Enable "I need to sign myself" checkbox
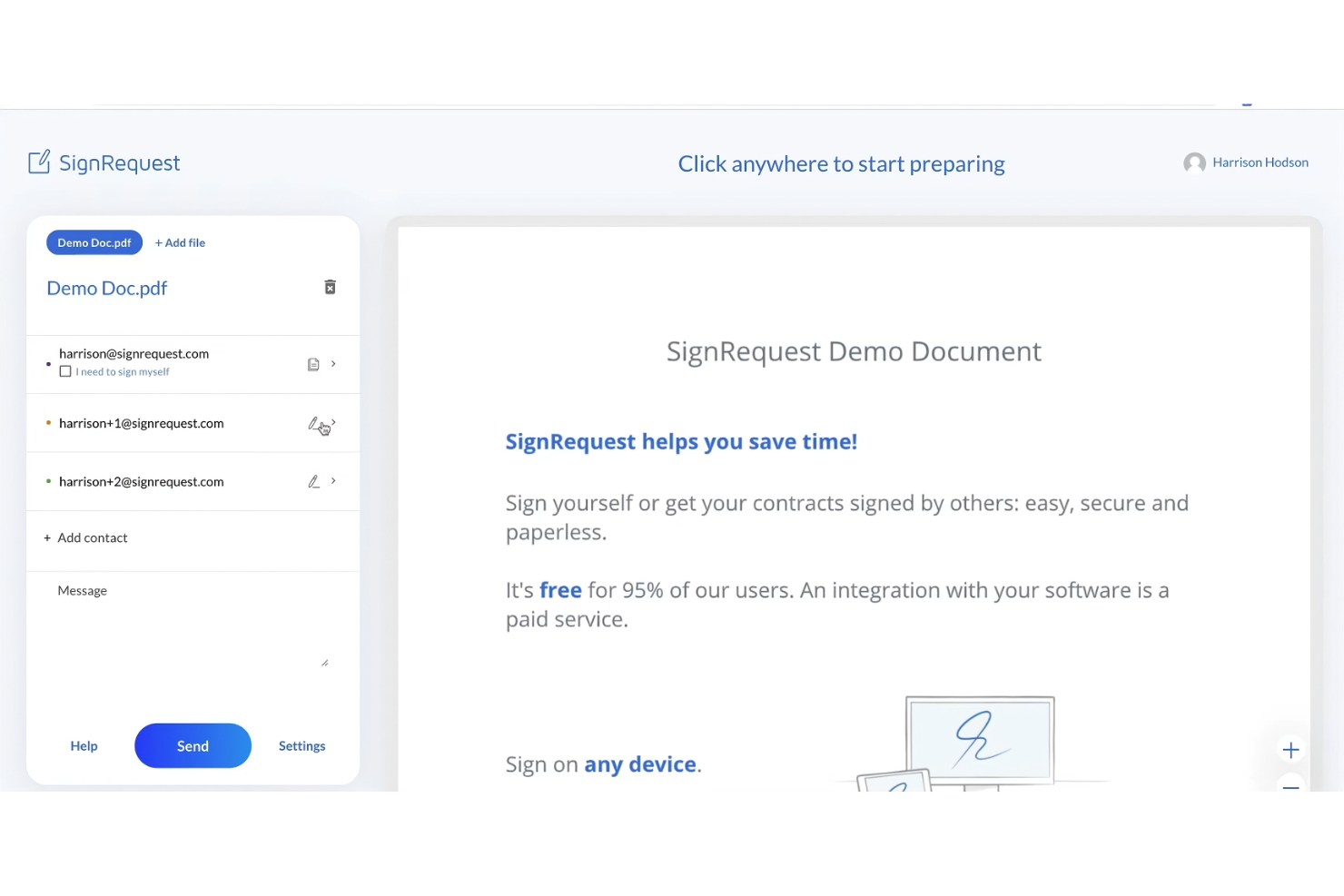The width and height of the screenshot is (1344, 896). click(x=64, y=370)
